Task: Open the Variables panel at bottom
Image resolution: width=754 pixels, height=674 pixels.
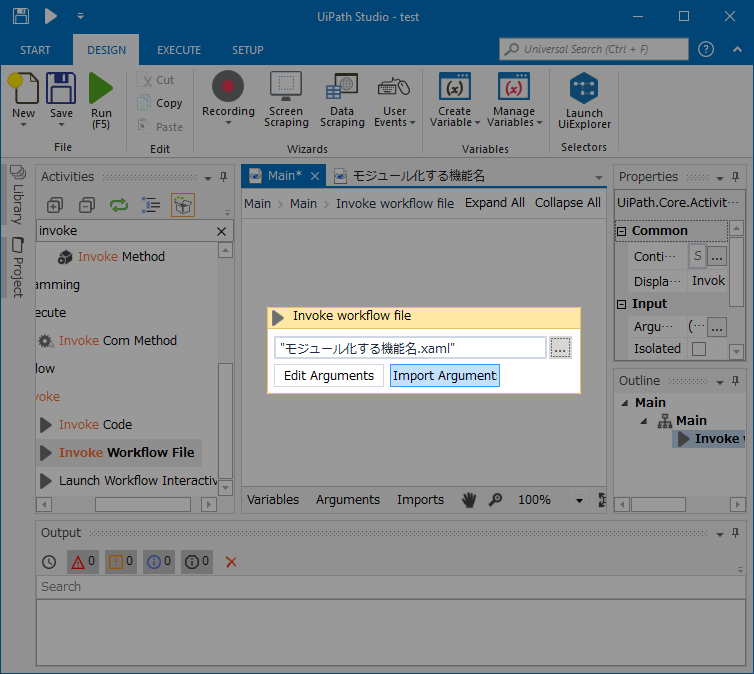Action: click(x=273, y=500)
